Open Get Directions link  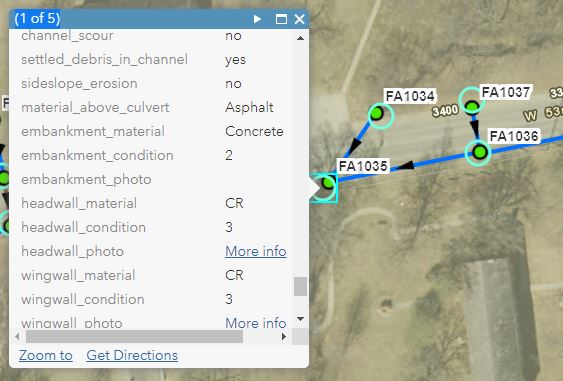pyautogui.click(x=132, y=355)
